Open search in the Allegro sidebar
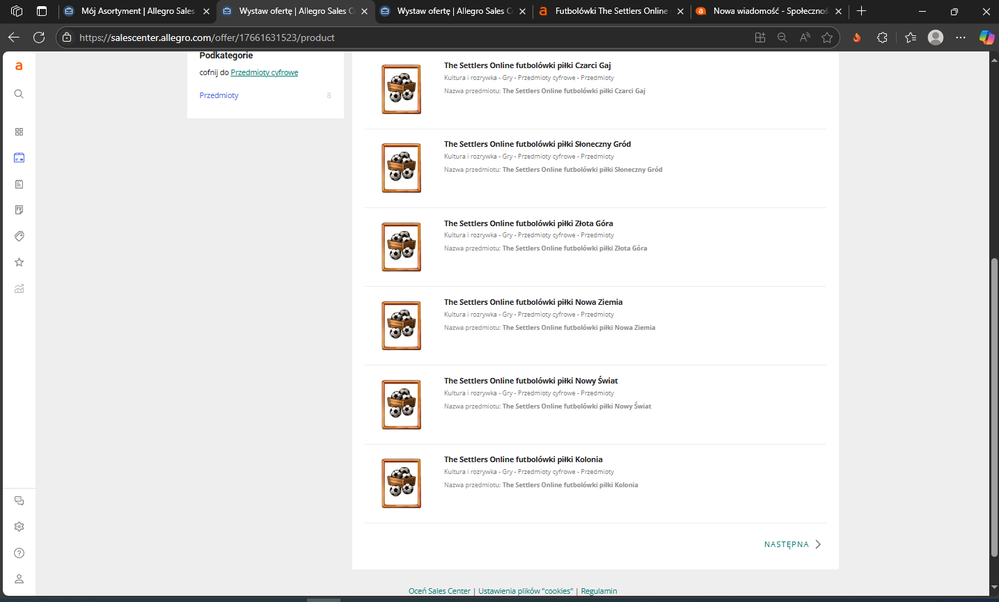 point(19,94)
